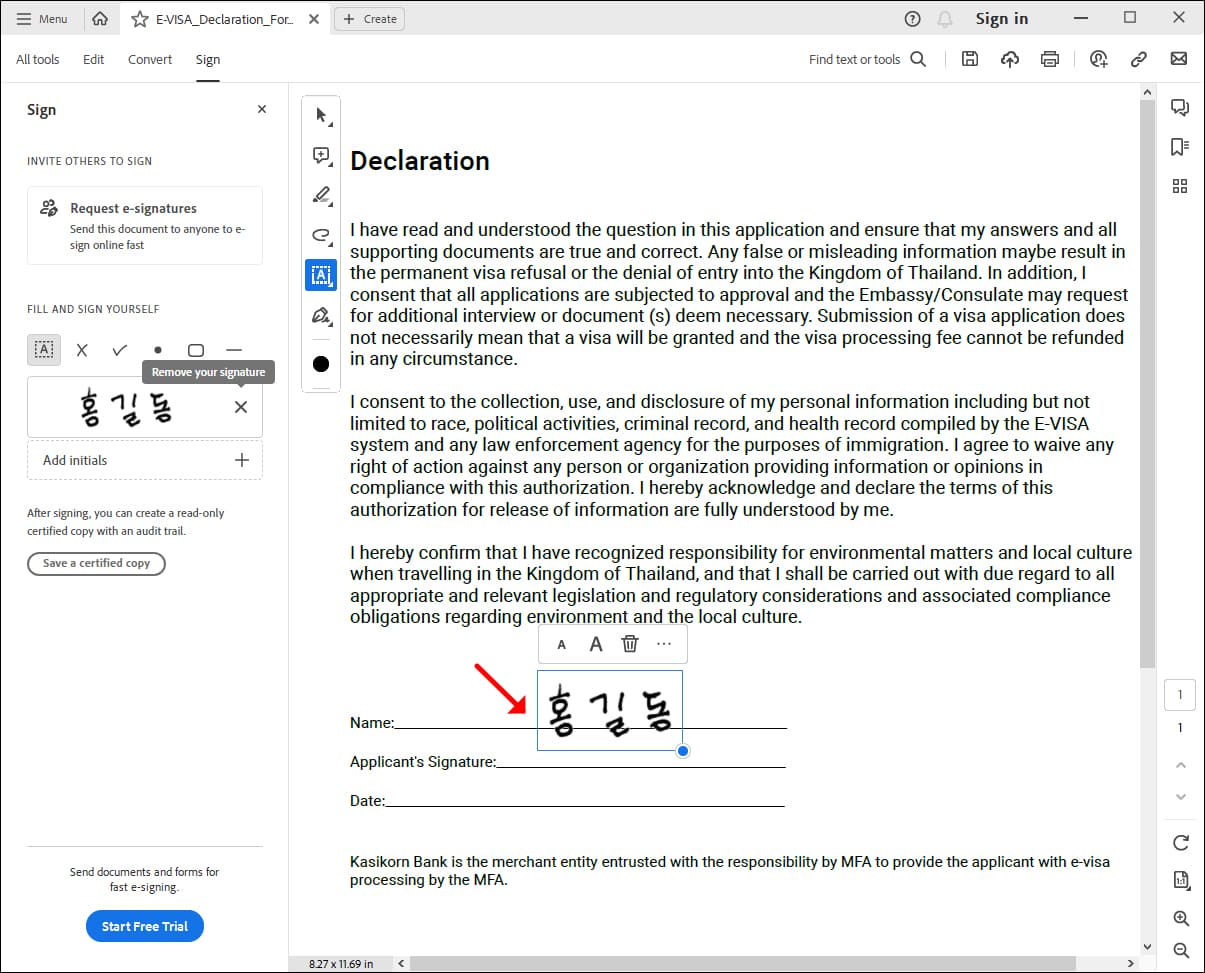This screenshot has width=1205, height=973.
Task: Open the page thumbnails grid icon
Action: (x=1180, y=186)
